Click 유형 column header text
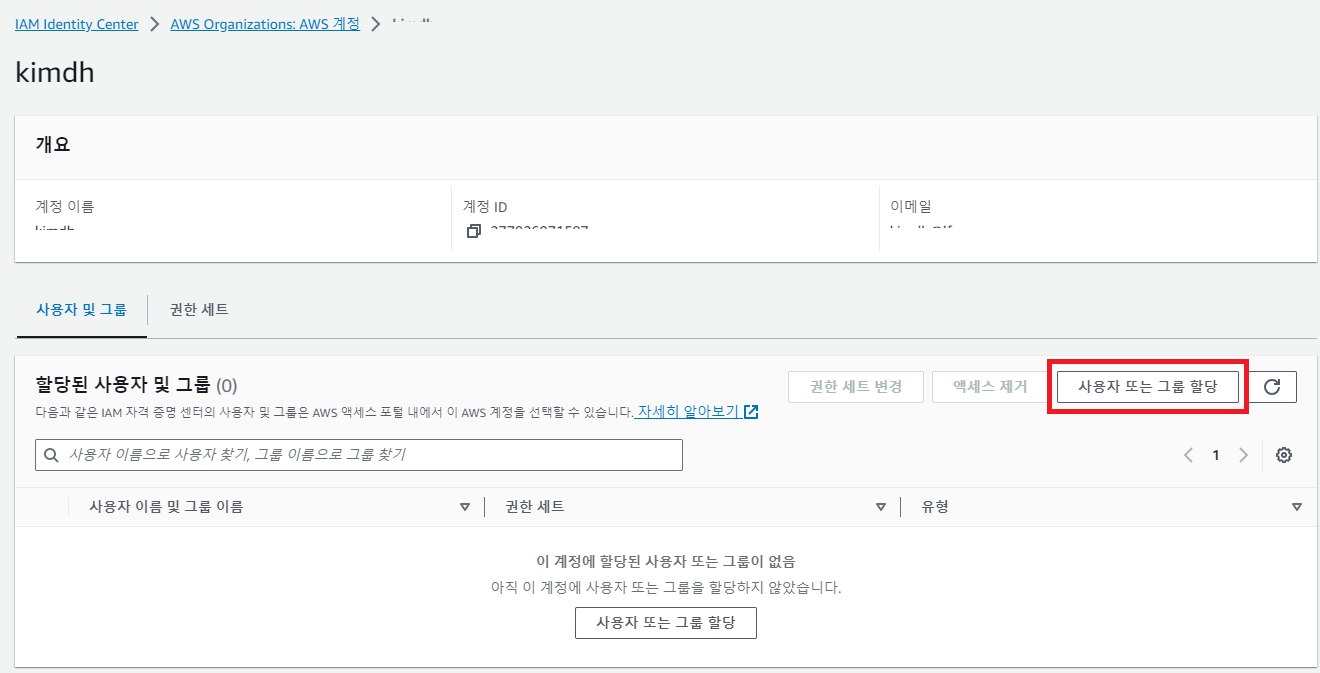This screenshot has height=673, width=1320. 935,507
